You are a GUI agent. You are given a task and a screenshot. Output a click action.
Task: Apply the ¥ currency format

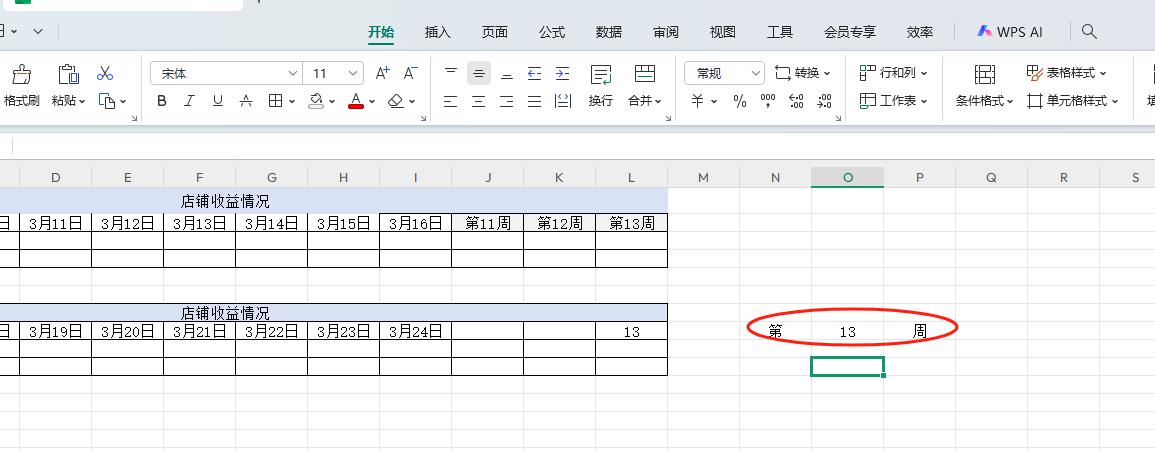(x=697, y=102)
